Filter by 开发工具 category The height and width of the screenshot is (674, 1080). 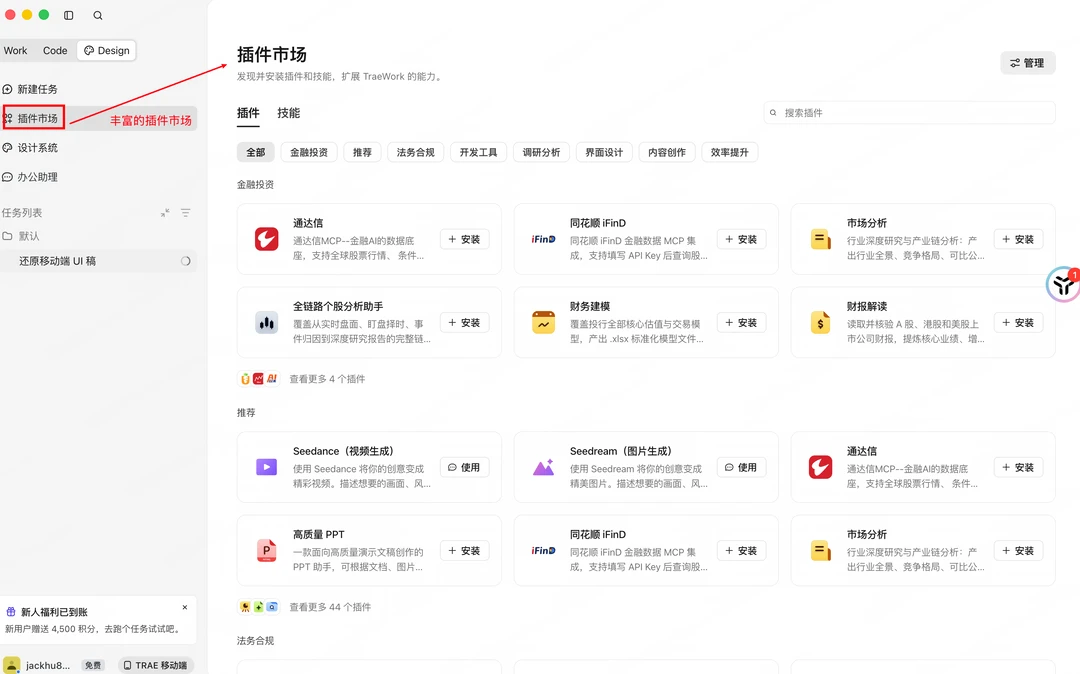[x=478, y=152]
